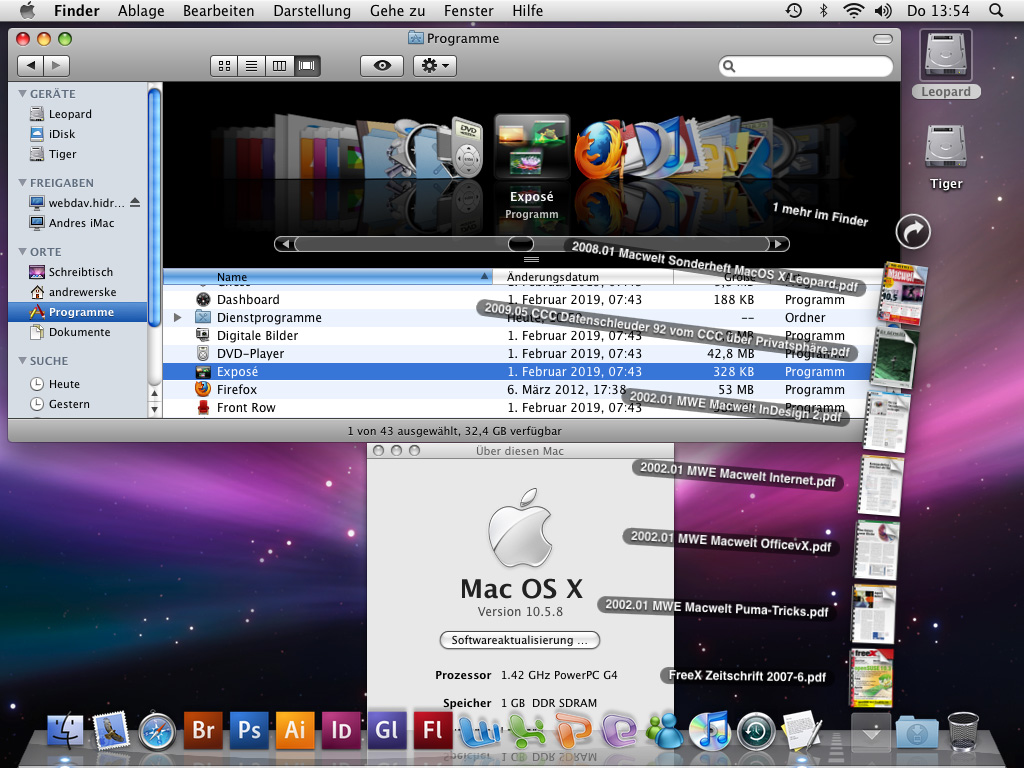The width and height of the screenshot is (1024, 768).
Task: Launch Photoshop (Ps) from the Dock
Action: pyautogui.click(x=249, y=729)
